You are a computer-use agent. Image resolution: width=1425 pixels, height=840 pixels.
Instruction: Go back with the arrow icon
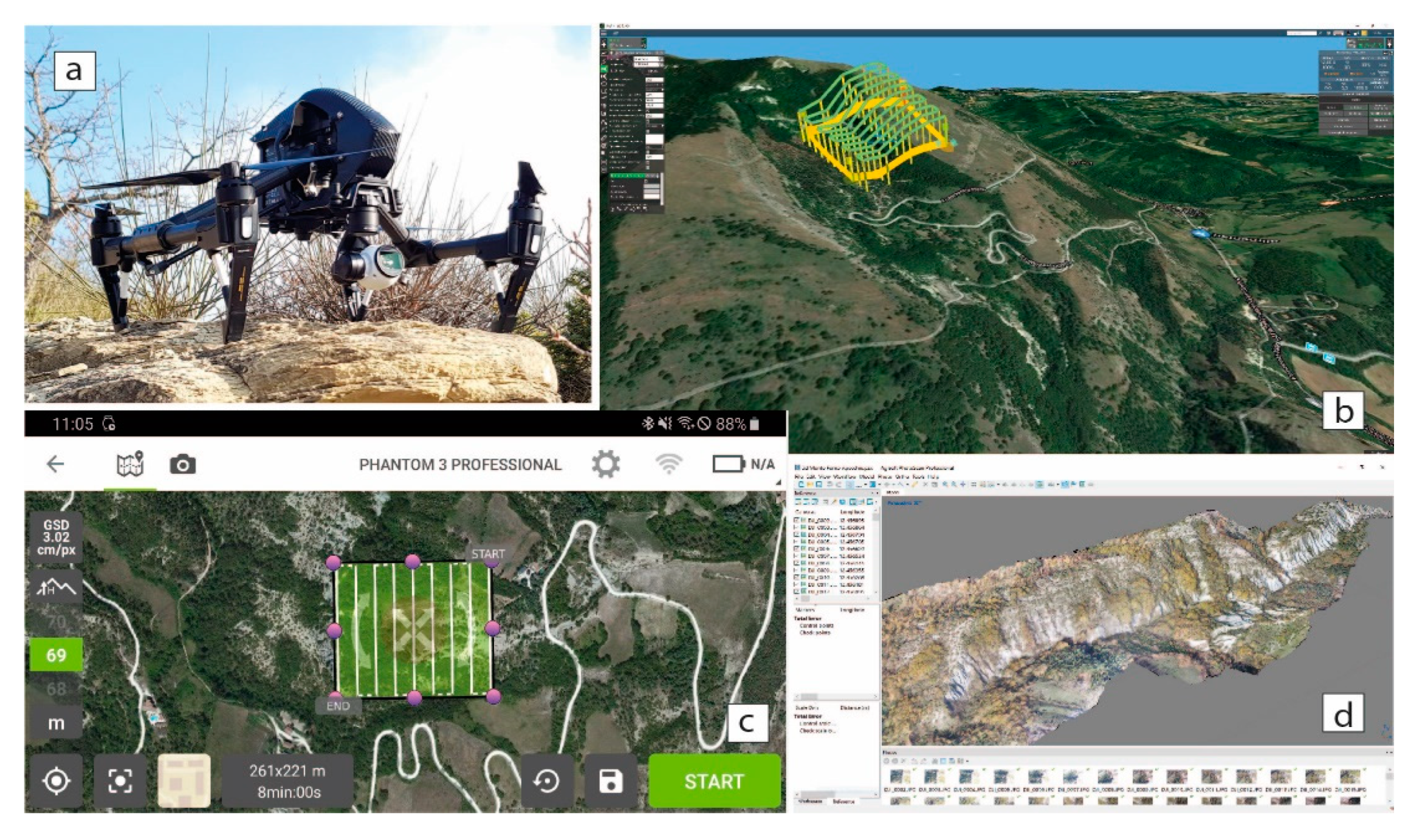pos(55,465)
